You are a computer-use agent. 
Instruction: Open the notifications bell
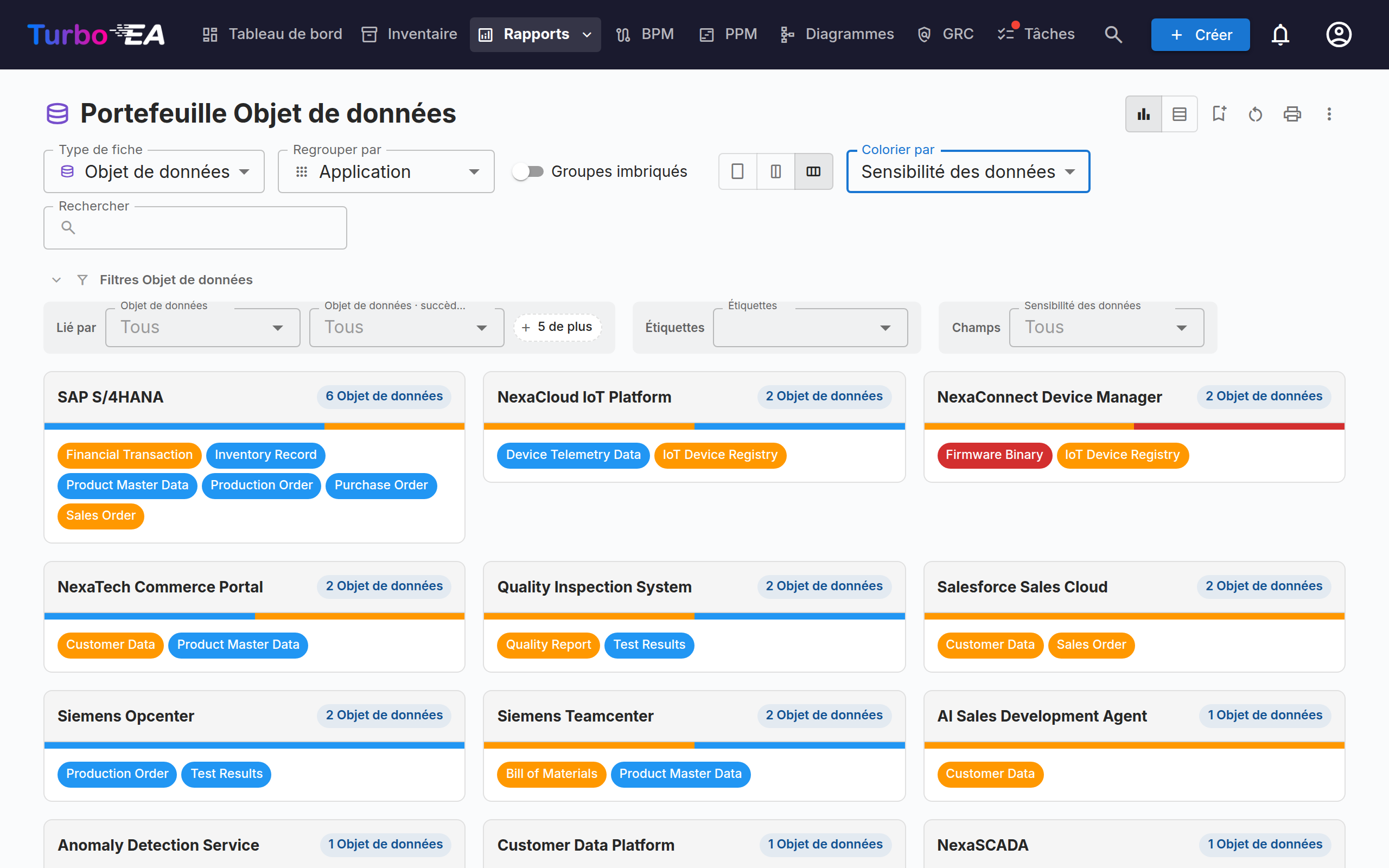tap(1280, 34)
